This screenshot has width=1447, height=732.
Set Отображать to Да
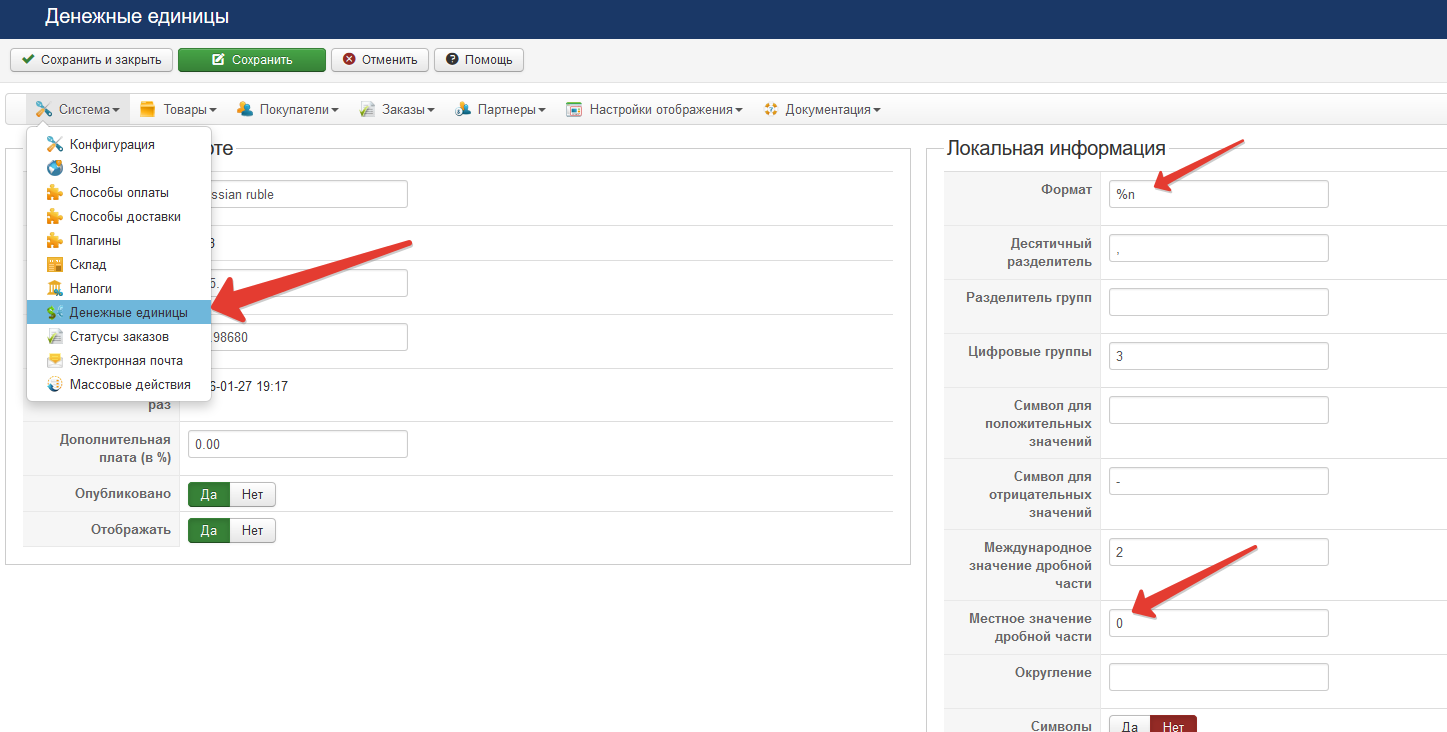pos(209,530)
